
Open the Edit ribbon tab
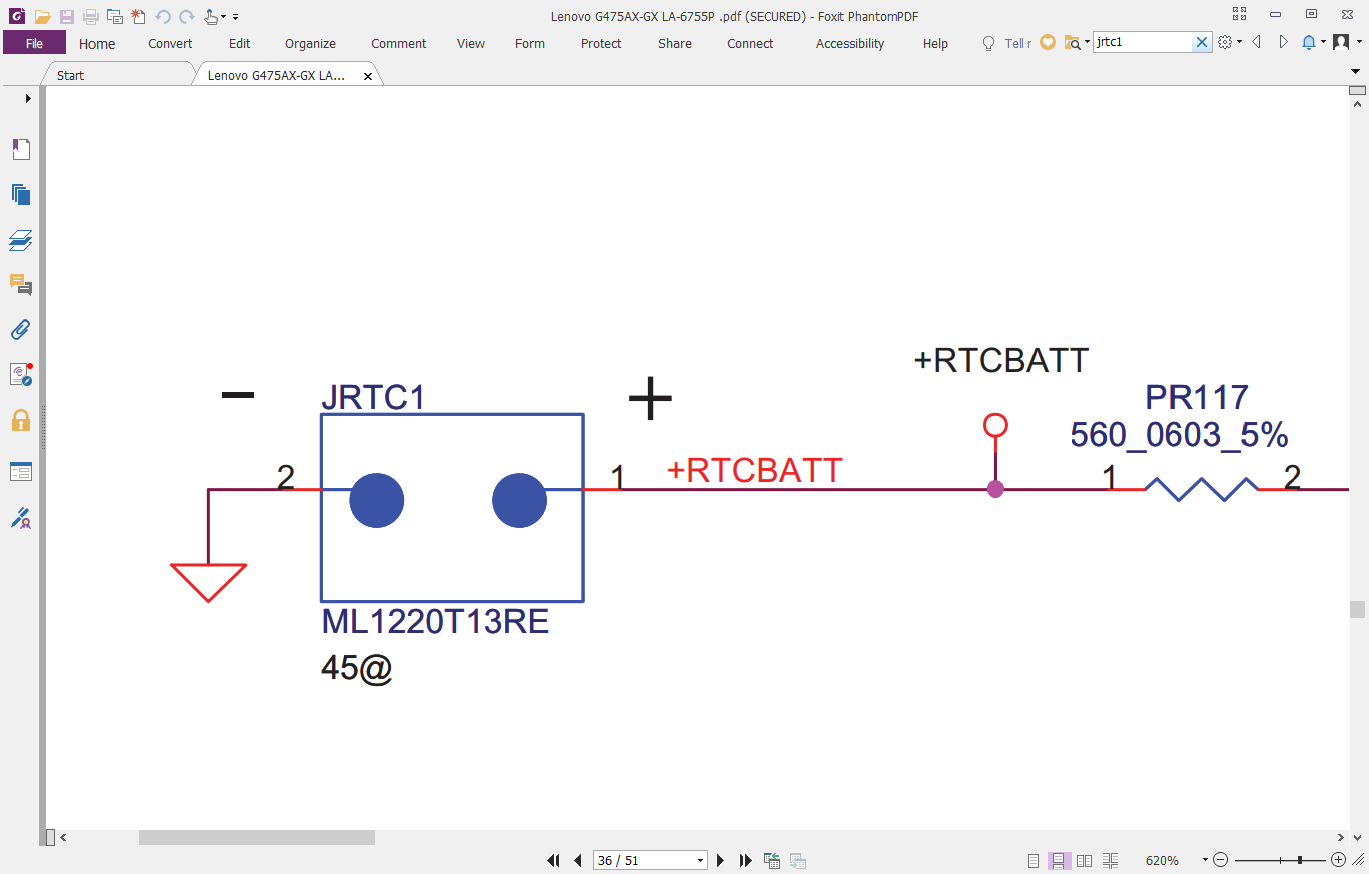click(239, 44)
